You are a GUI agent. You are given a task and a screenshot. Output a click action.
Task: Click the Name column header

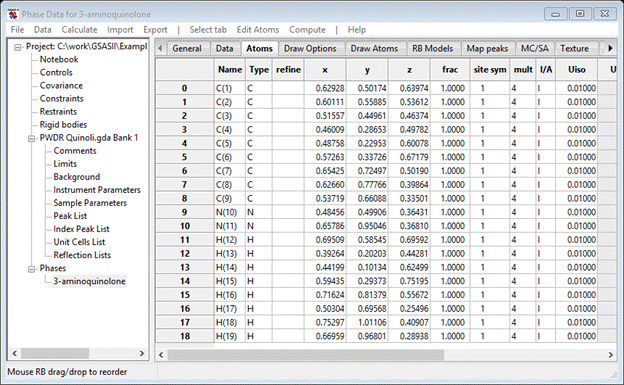point(230,70)
